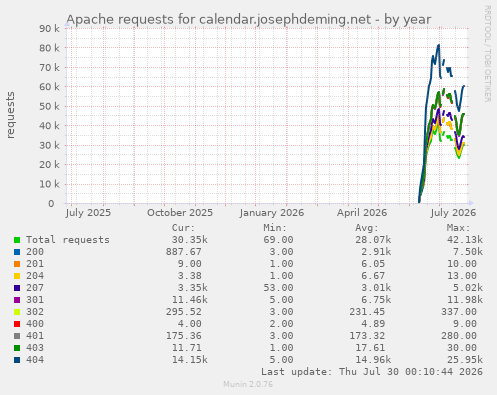497x395 pixels.
Task: Select the graph title 'Apache requests for calendar.josephdeming.net'
Action: [x=219, y=20]
